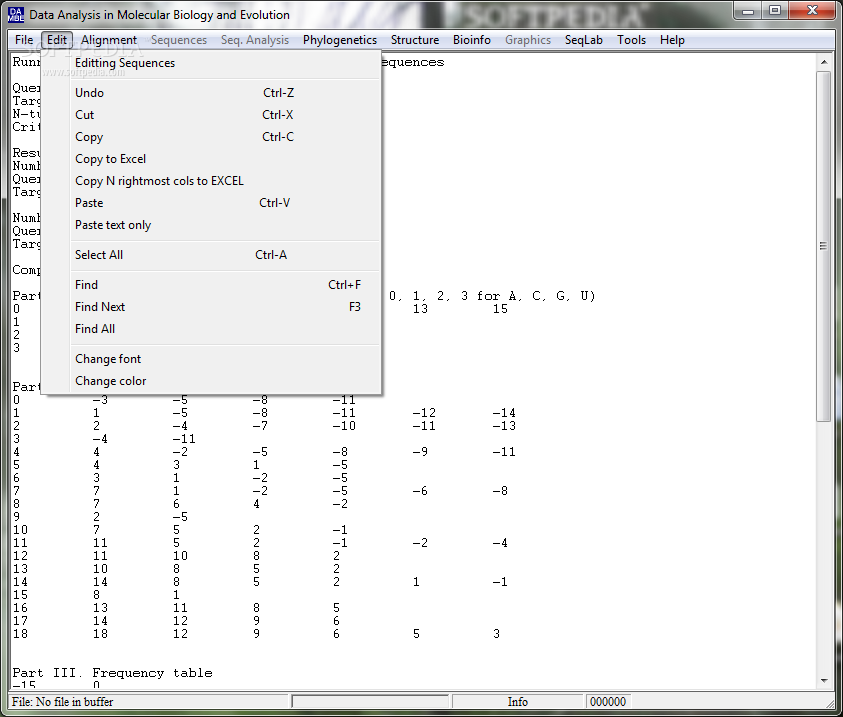Select Cut in the Edit menu

[211, 114]
